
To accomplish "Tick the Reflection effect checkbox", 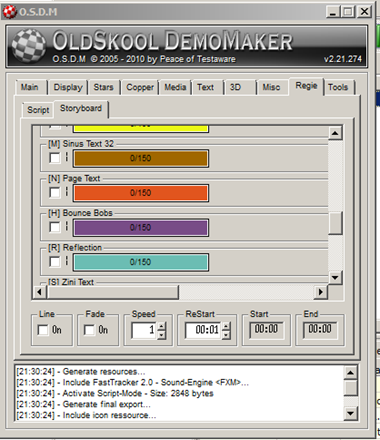I will click(x=55, y=262).
